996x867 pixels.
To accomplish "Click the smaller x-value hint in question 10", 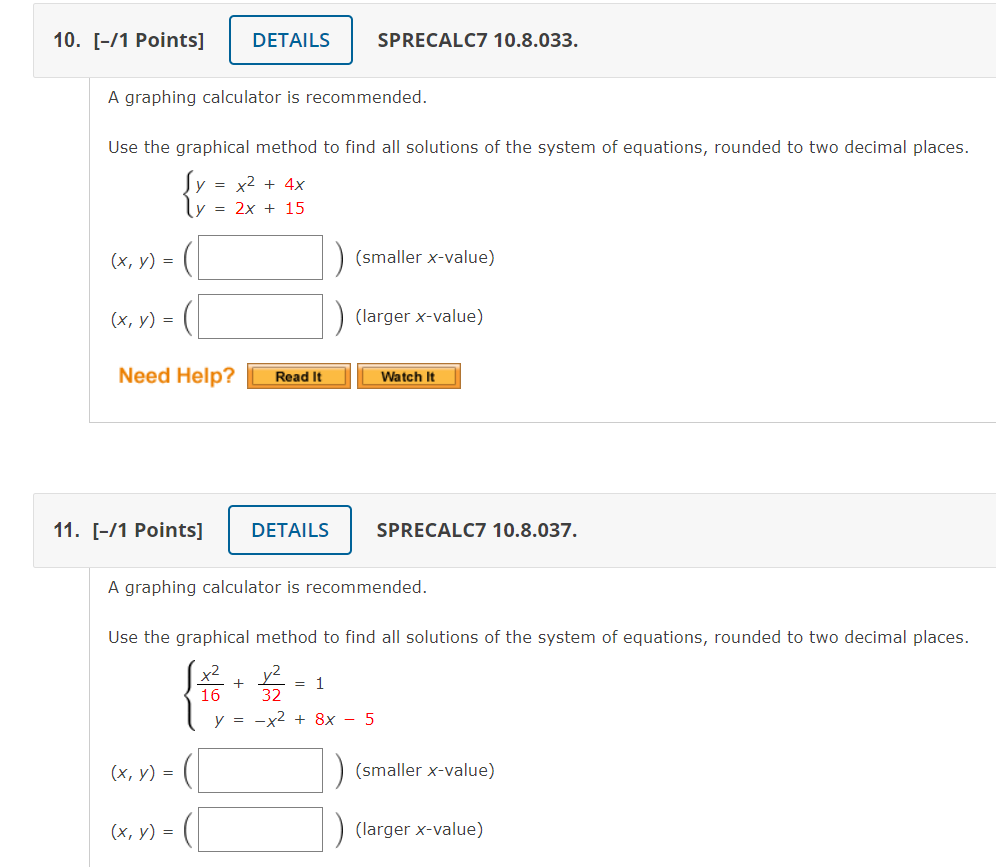I will coord(425,258).
